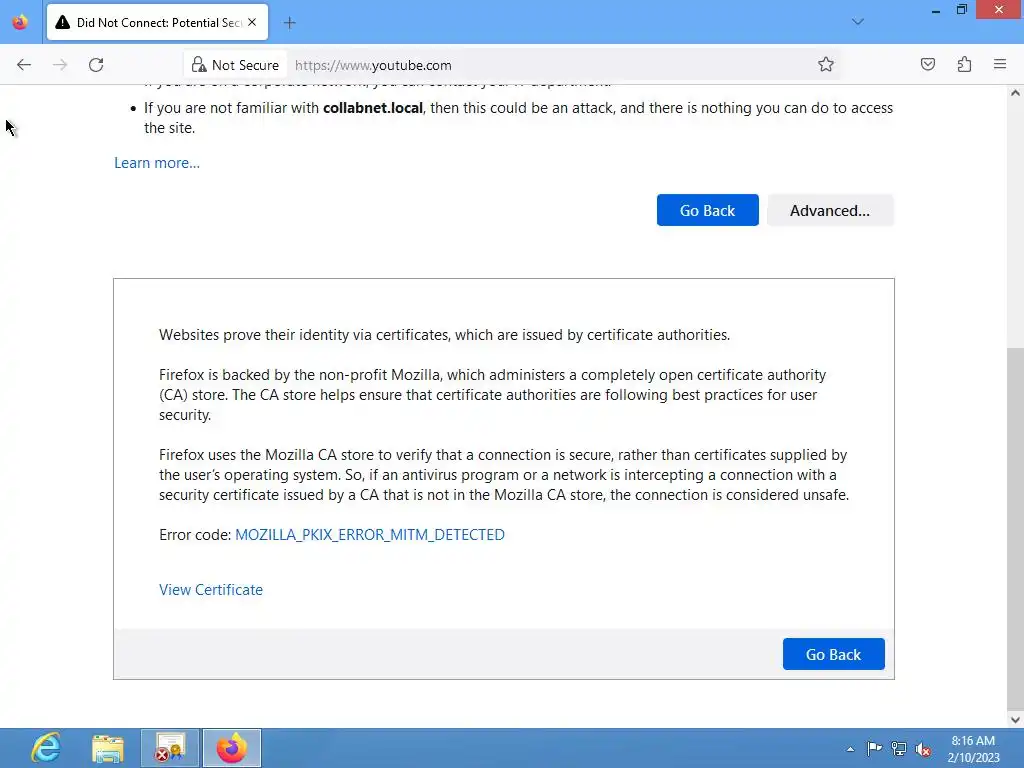The image size is (1024, 768).
Task: Open the Firefox application menu
Action: 1000,65
